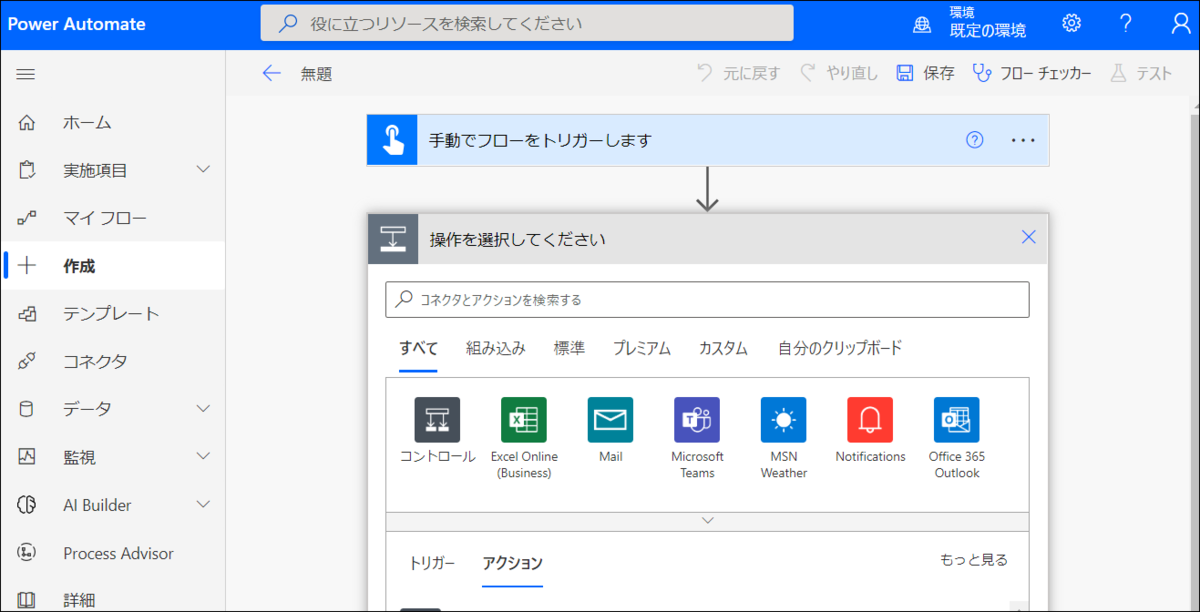This screenshot has height=612, width=1200.
Task: Select the Office 365 Outlook connector
Action: [956, 420]
